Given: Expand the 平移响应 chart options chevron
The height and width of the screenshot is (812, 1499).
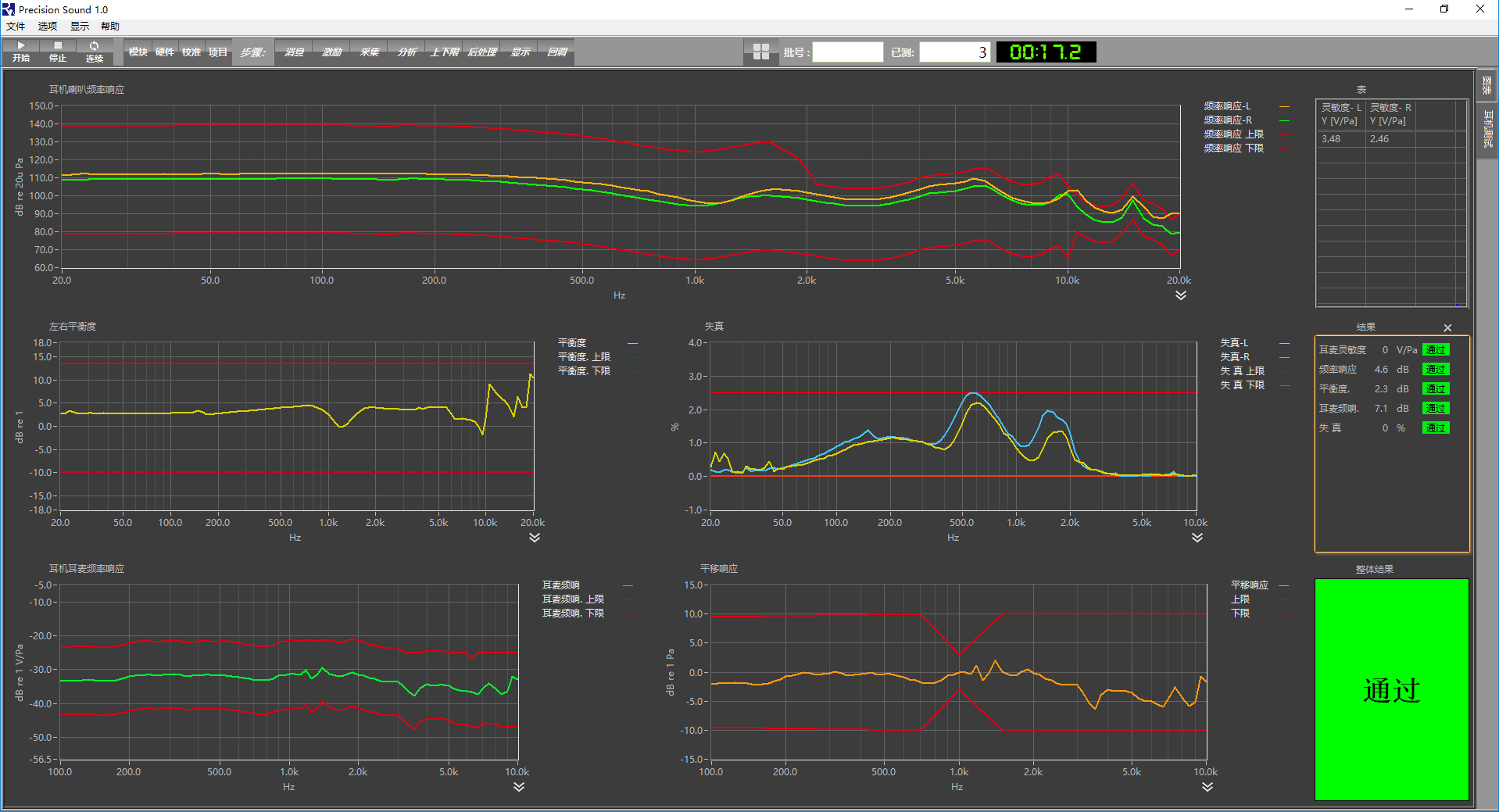Looking at the screenshot, I should click(1207, 787).
